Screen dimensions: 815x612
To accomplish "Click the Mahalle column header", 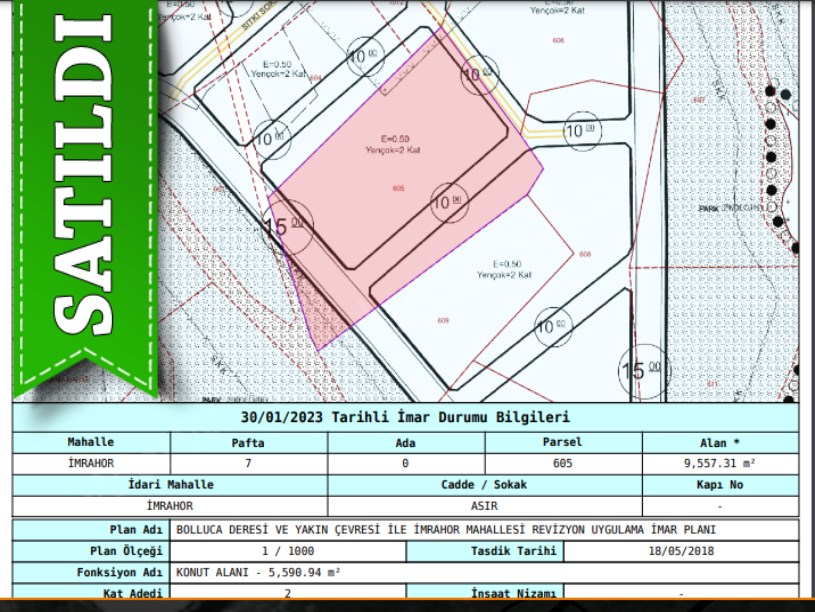I will click(91, 442).
